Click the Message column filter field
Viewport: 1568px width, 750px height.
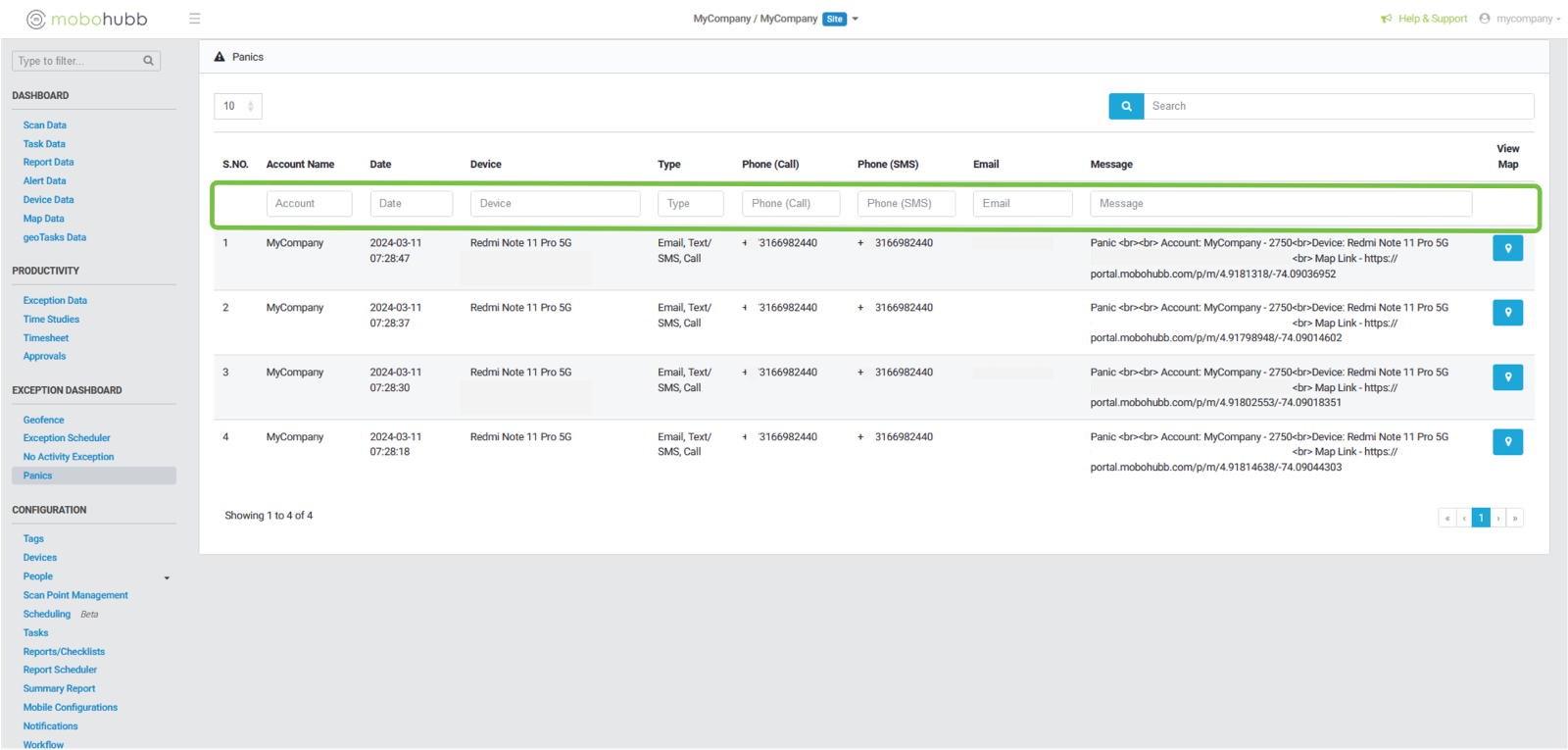(1280, 204)
